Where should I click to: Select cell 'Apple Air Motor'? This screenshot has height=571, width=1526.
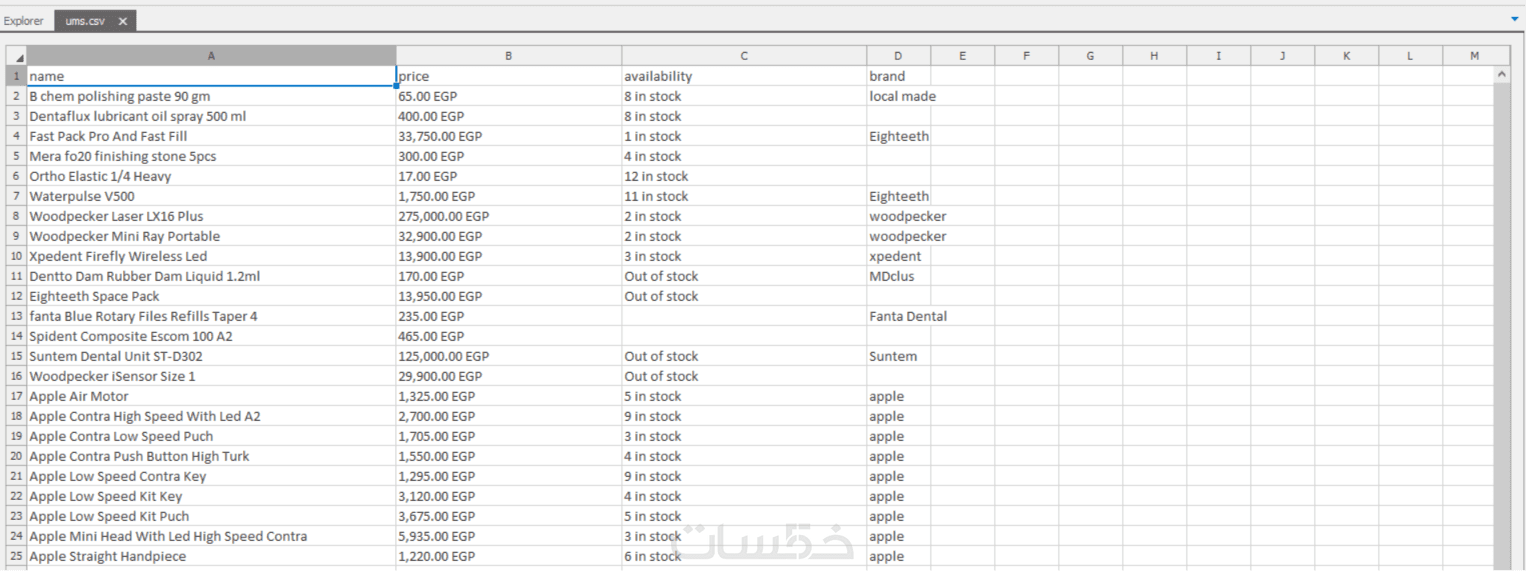pyautogui.click(x=211, y=396)
